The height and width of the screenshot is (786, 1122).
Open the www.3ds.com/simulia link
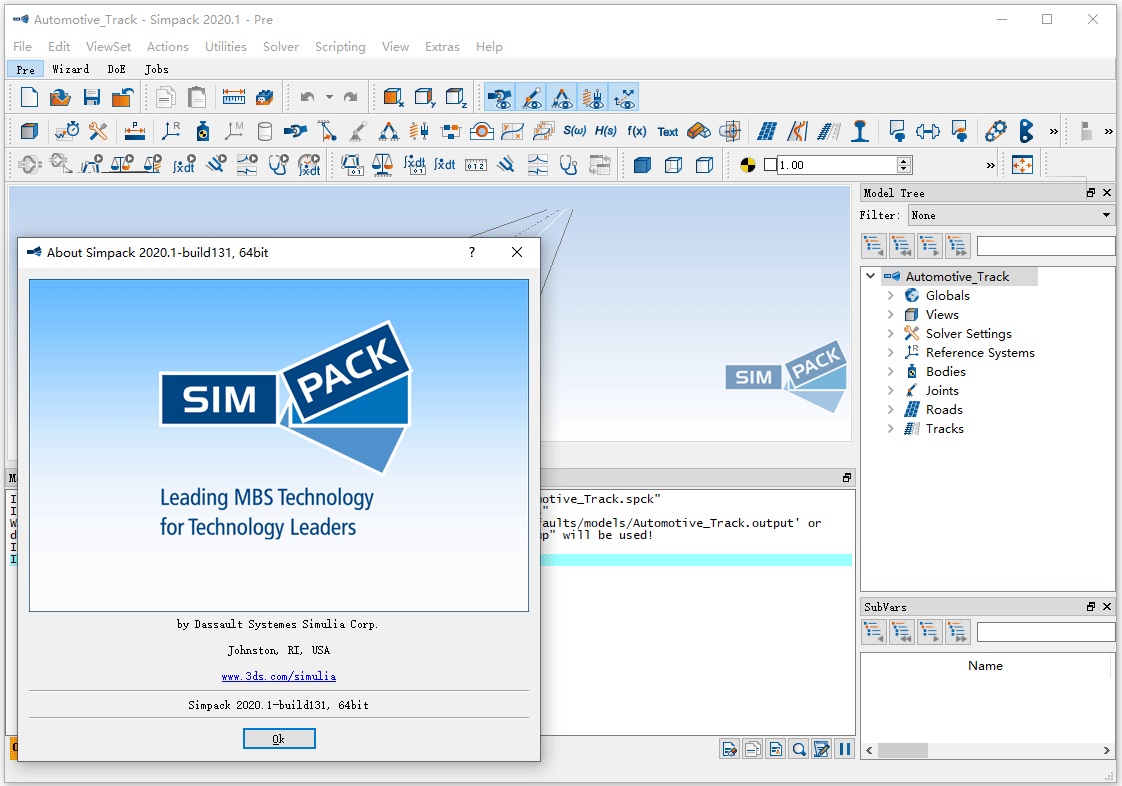coord(279,676)
